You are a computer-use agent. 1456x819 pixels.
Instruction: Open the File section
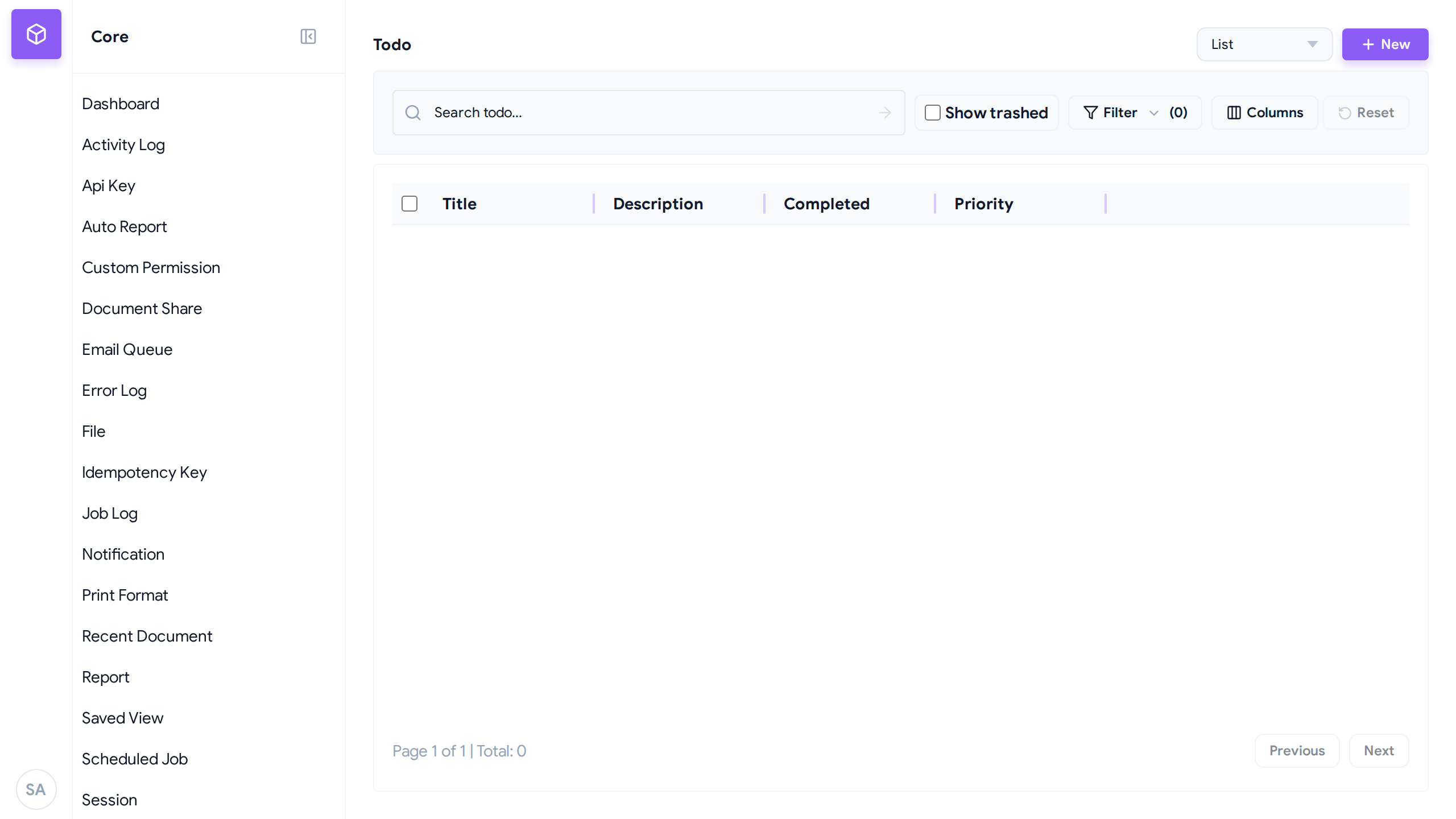(x=94, y=431)
